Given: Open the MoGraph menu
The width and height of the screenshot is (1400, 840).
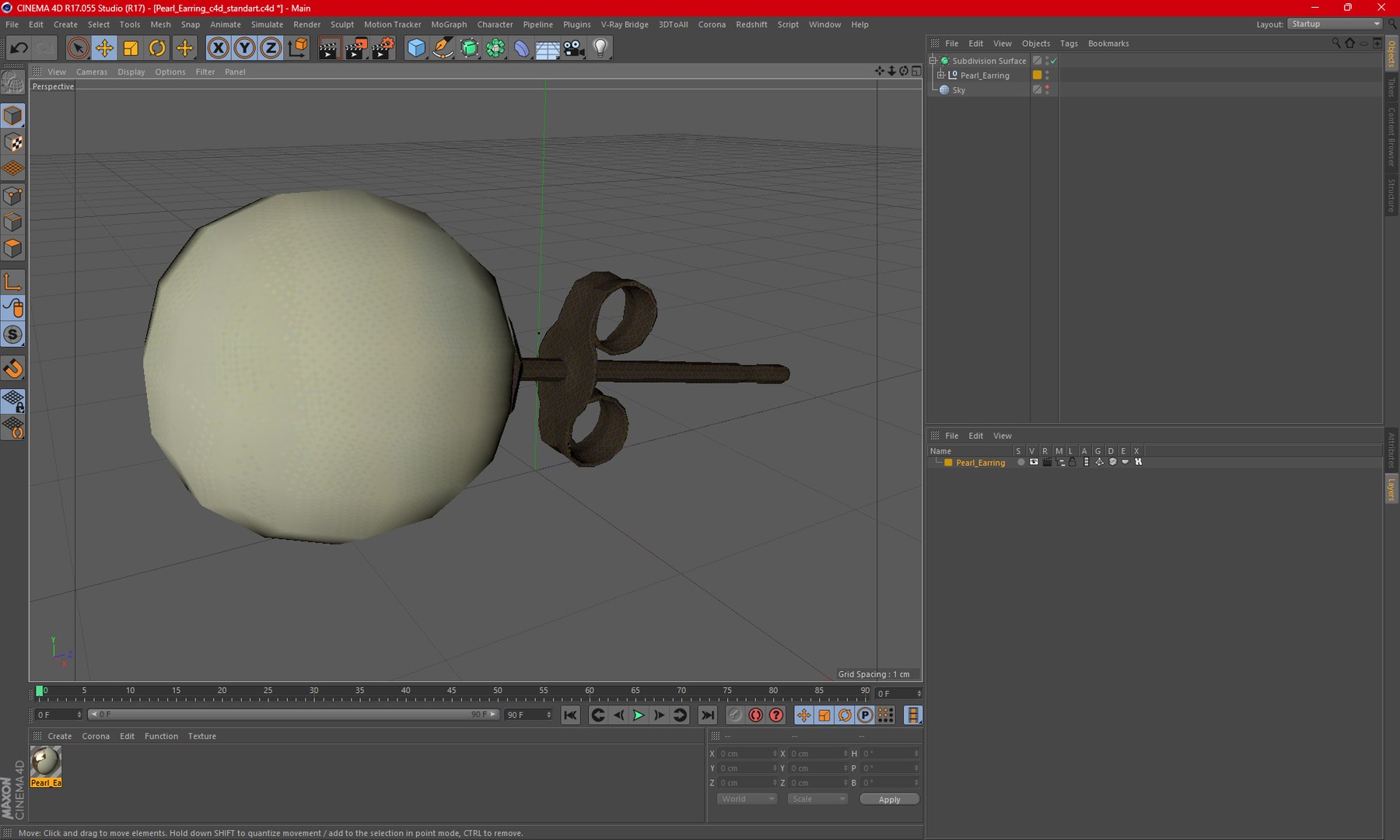Looking at the screenshot, I should pos(449,25).
